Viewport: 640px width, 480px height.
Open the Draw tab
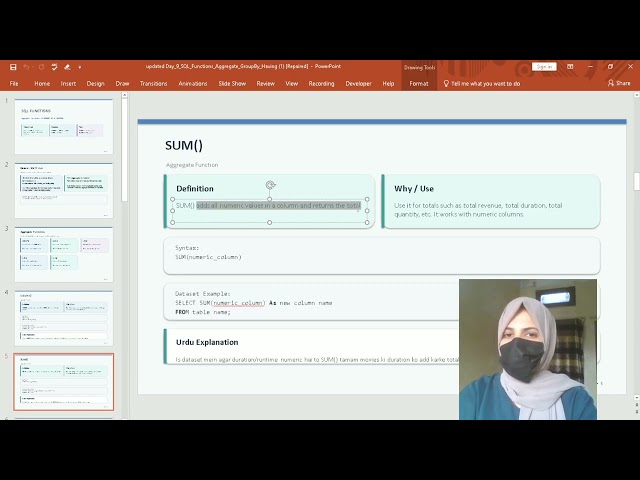click(x=122, y=84)
